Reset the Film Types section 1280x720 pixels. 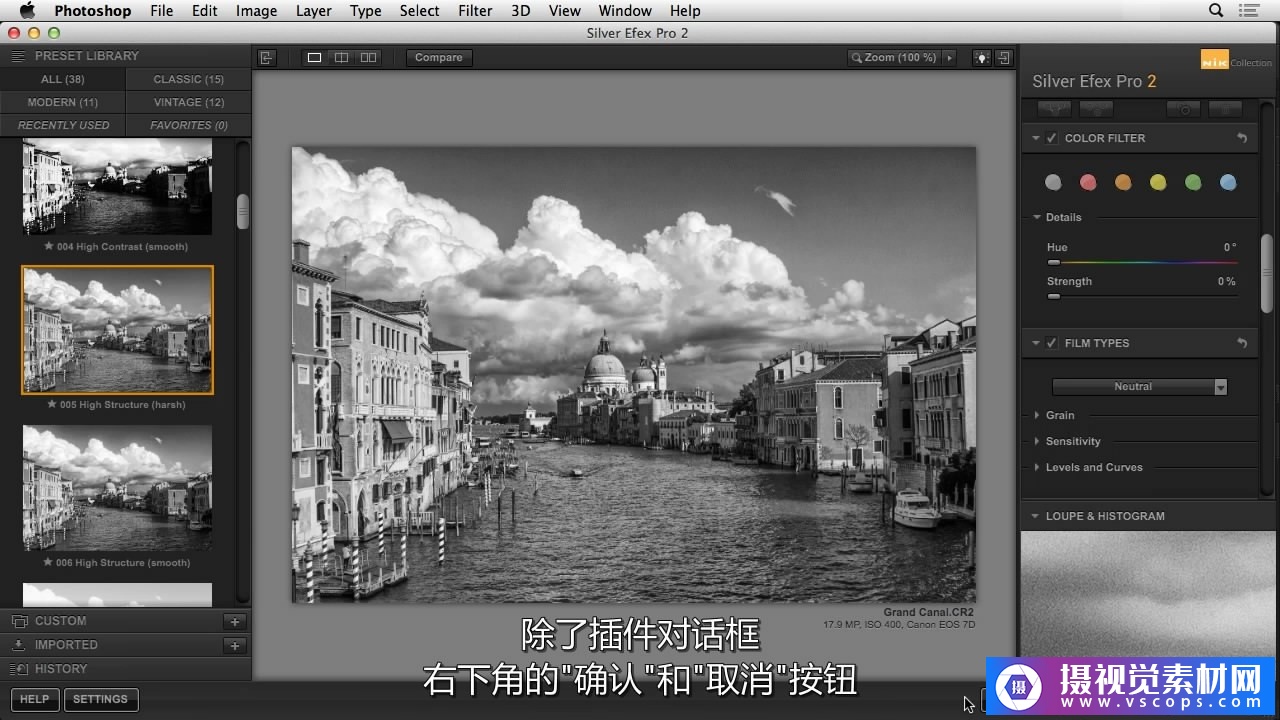1242,343
